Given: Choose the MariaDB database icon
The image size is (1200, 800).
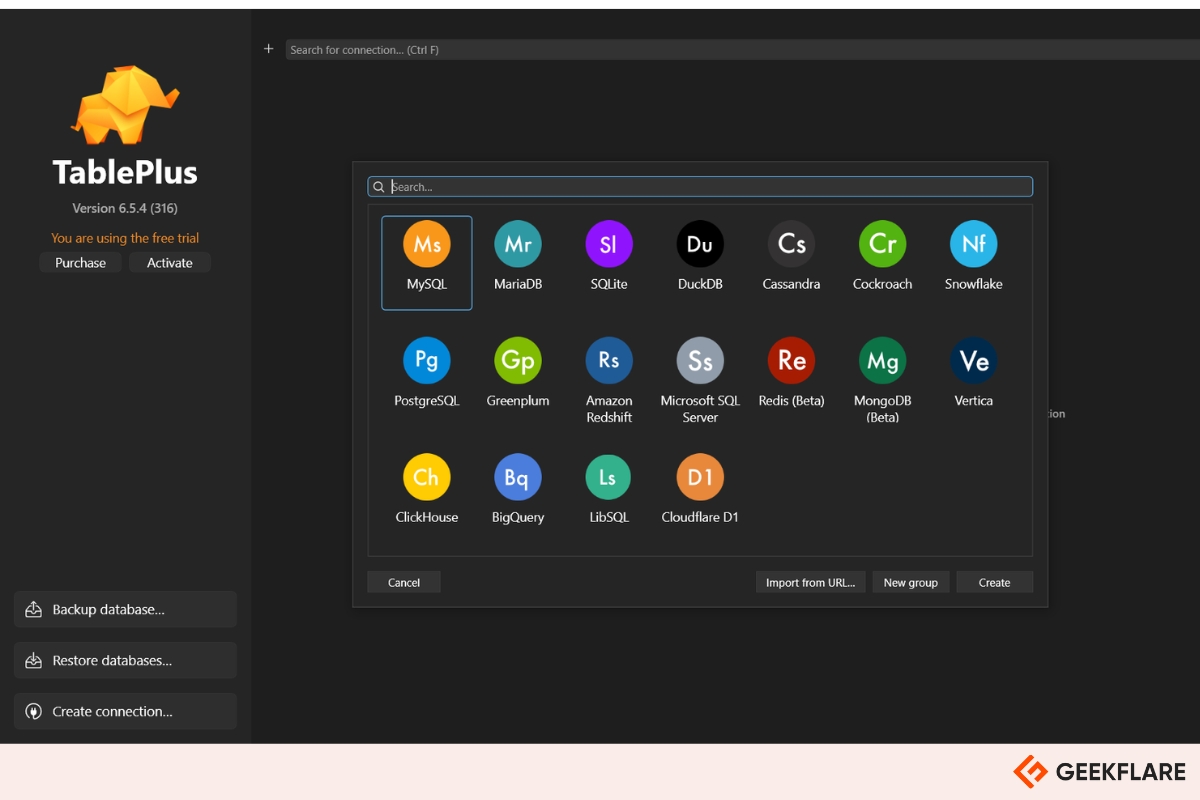Looking at the screenshot, I should coord(518,244).
